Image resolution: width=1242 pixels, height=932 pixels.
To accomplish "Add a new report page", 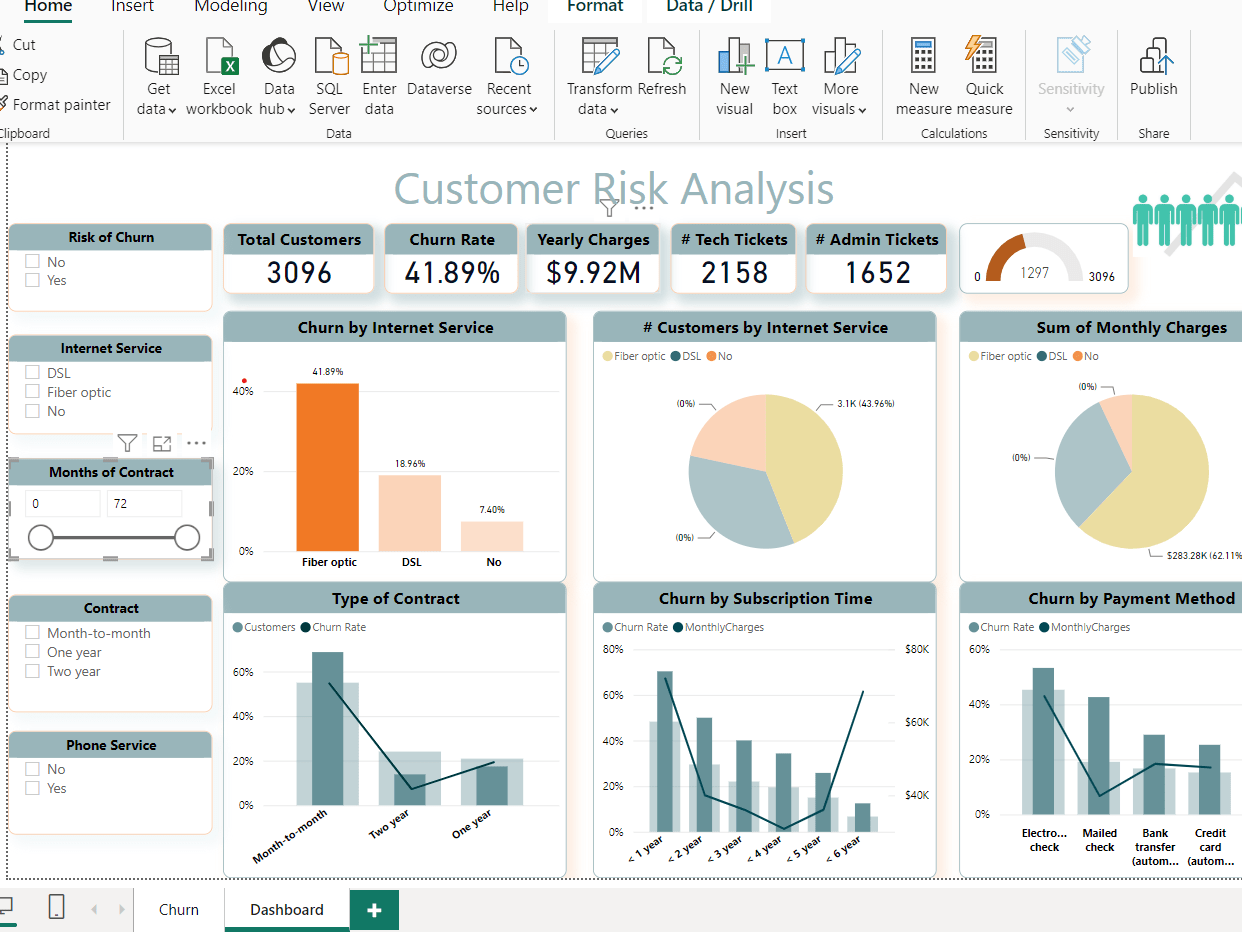I will pyautogui.click(x=374, y=910).
